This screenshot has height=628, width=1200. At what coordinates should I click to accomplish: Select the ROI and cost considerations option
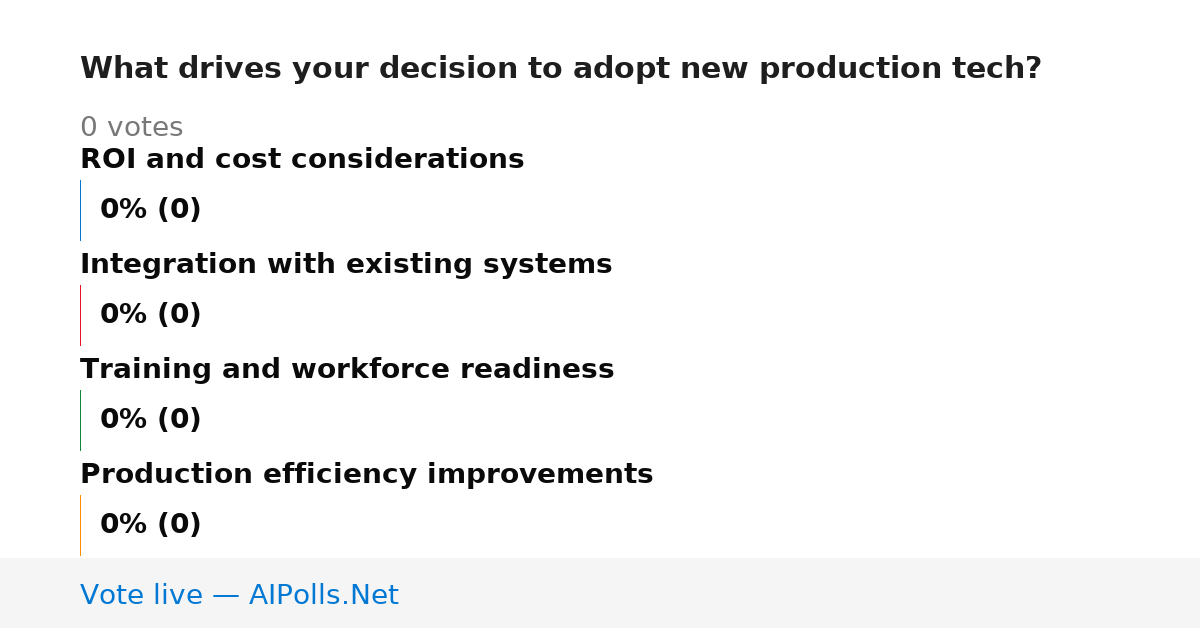coord(302,159)
